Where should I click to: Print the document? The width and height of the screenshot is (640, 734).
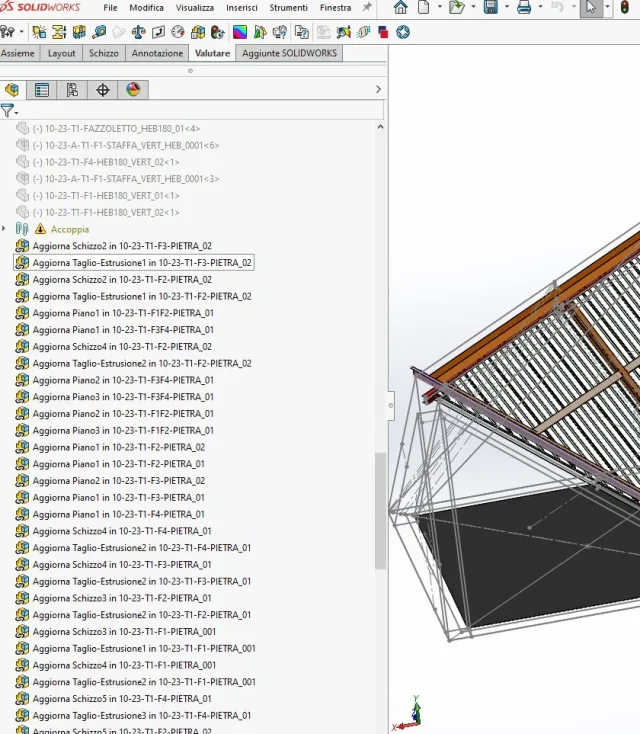coord(524,7)
